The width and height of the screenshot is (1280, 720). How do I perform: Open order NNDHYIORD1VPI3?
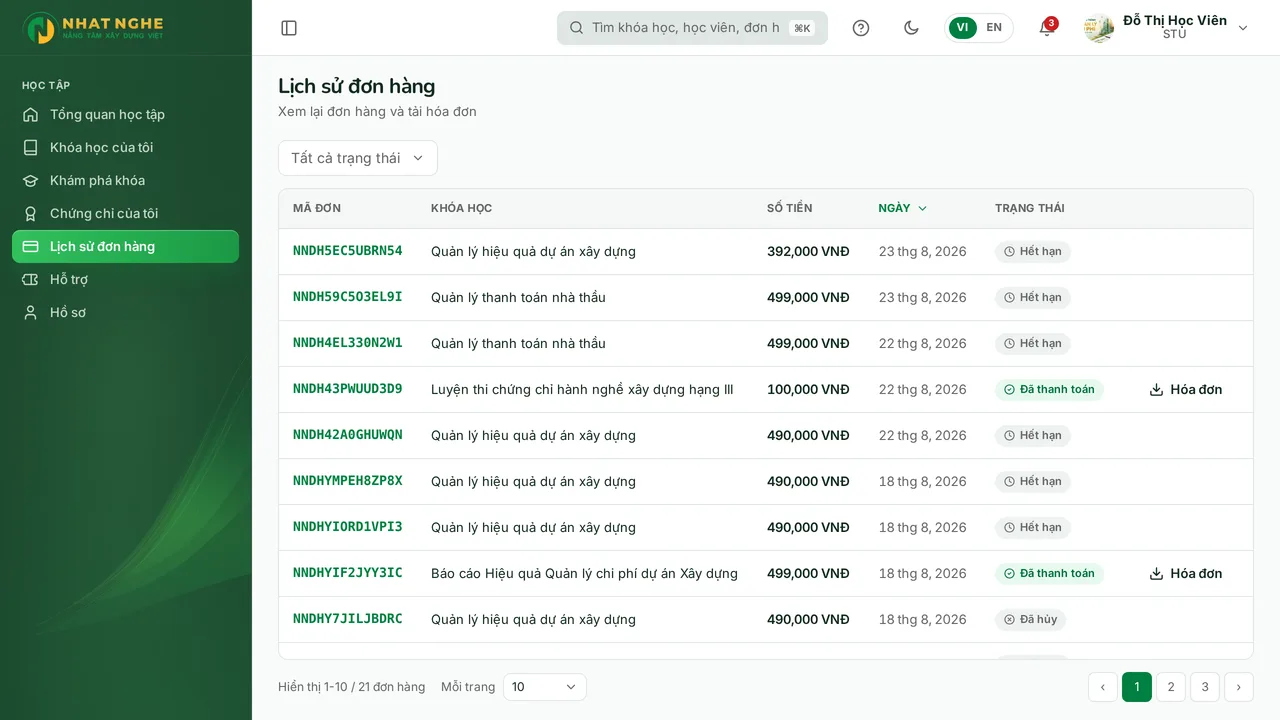[x=348, y=527]
